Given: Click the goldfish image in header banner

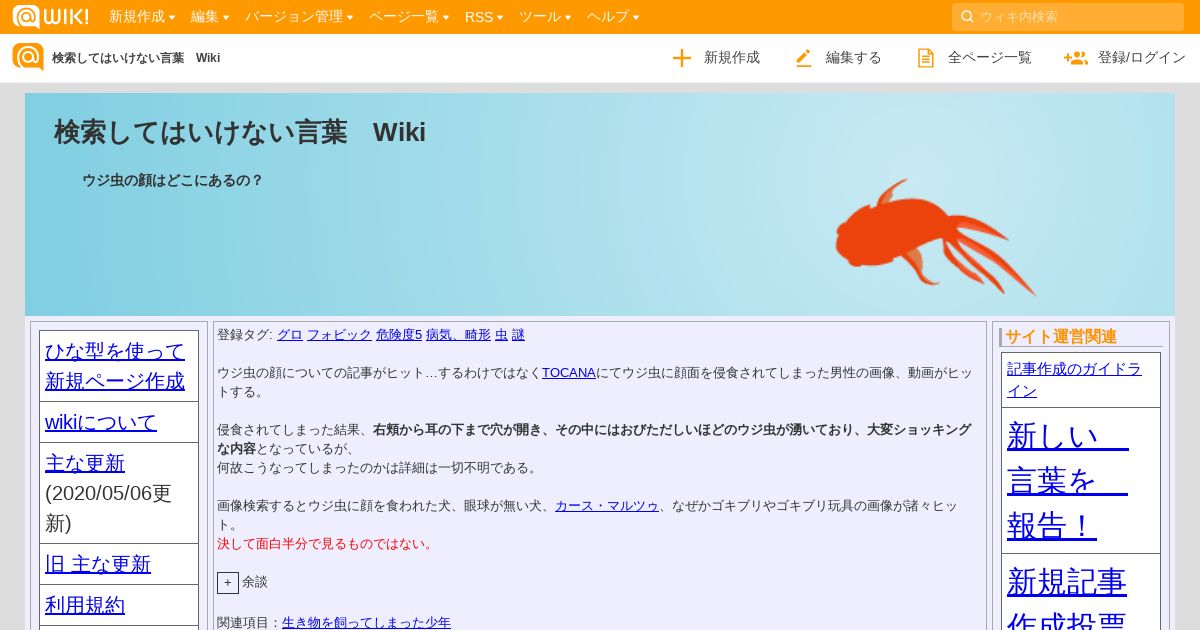Looking at the screenshot, I should 934,237.
